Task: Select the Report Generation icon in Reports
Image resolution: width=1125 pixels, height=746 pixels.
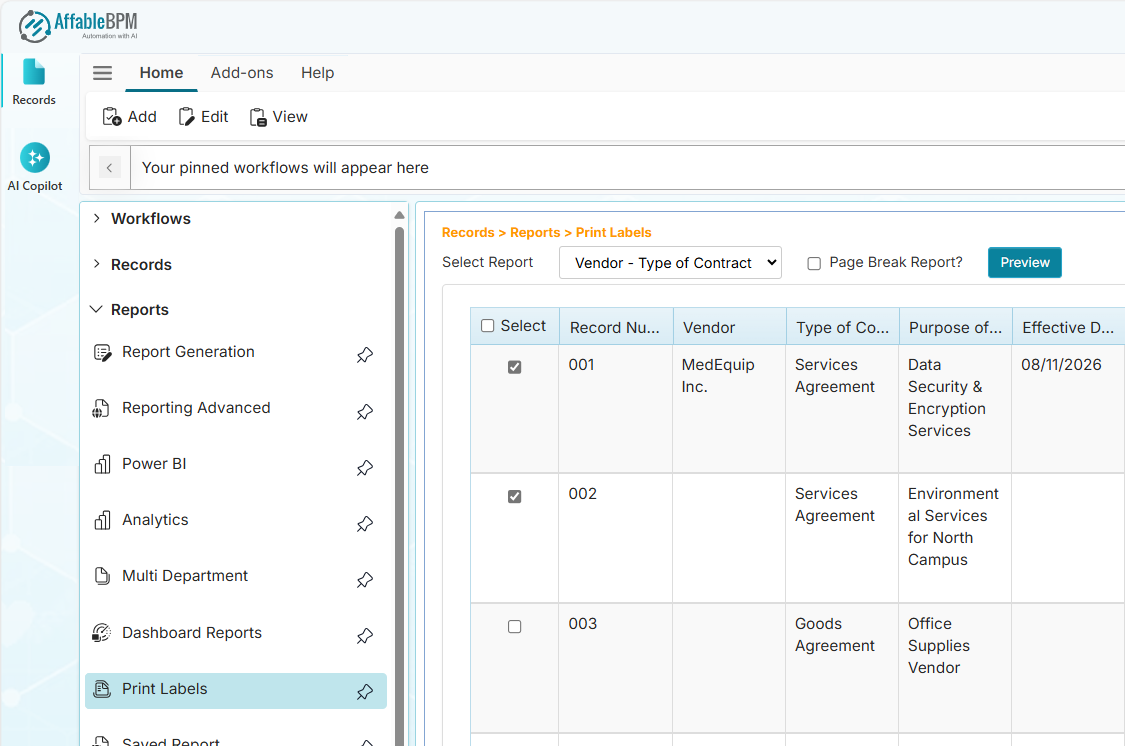Action: coord(102,351)
